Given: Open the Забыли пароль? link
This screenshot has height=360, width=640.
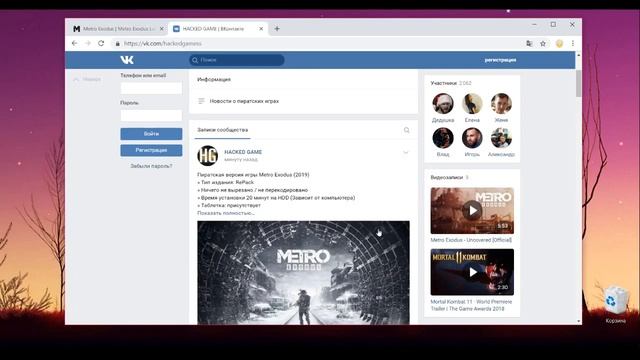Looking at the screenshot, I should (151, 166).
